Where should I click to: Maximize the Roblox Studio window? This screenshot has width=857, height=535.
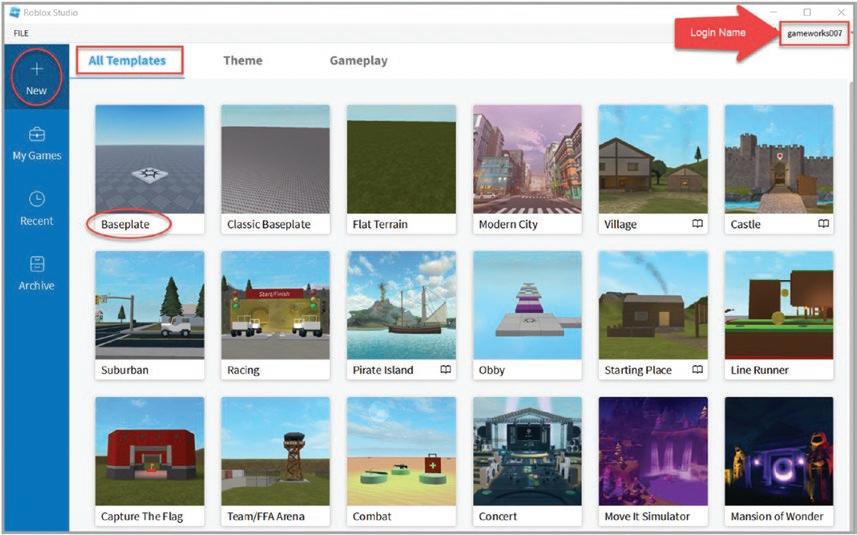click(807, 12)
